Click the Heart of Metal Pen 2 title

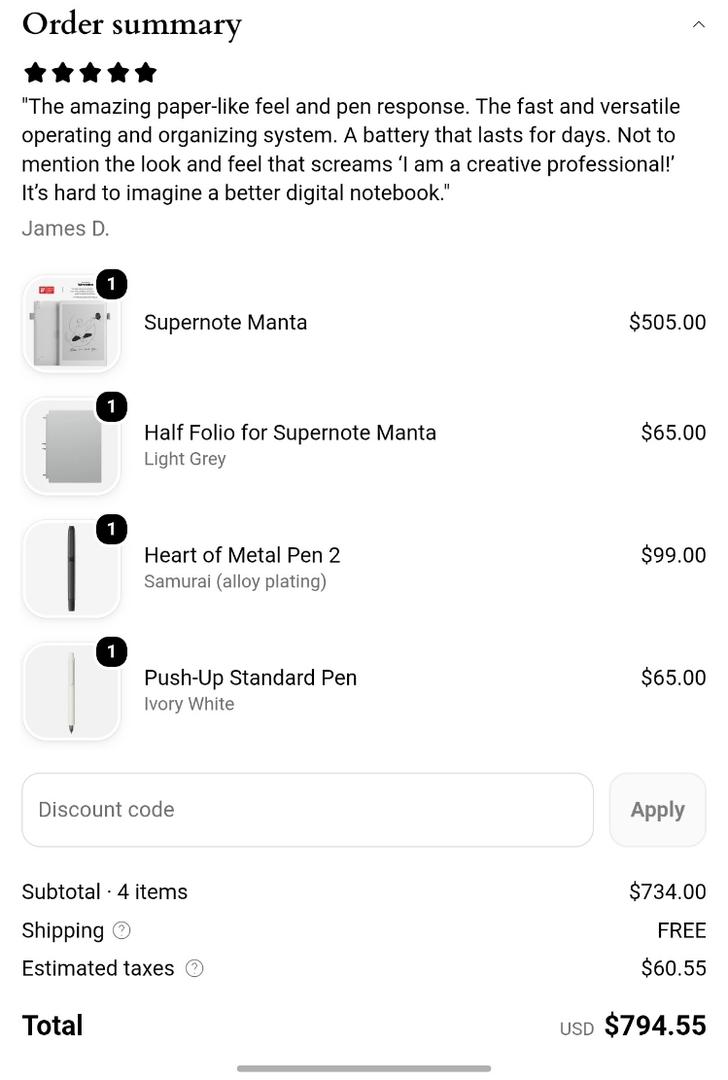click(242, 555)
